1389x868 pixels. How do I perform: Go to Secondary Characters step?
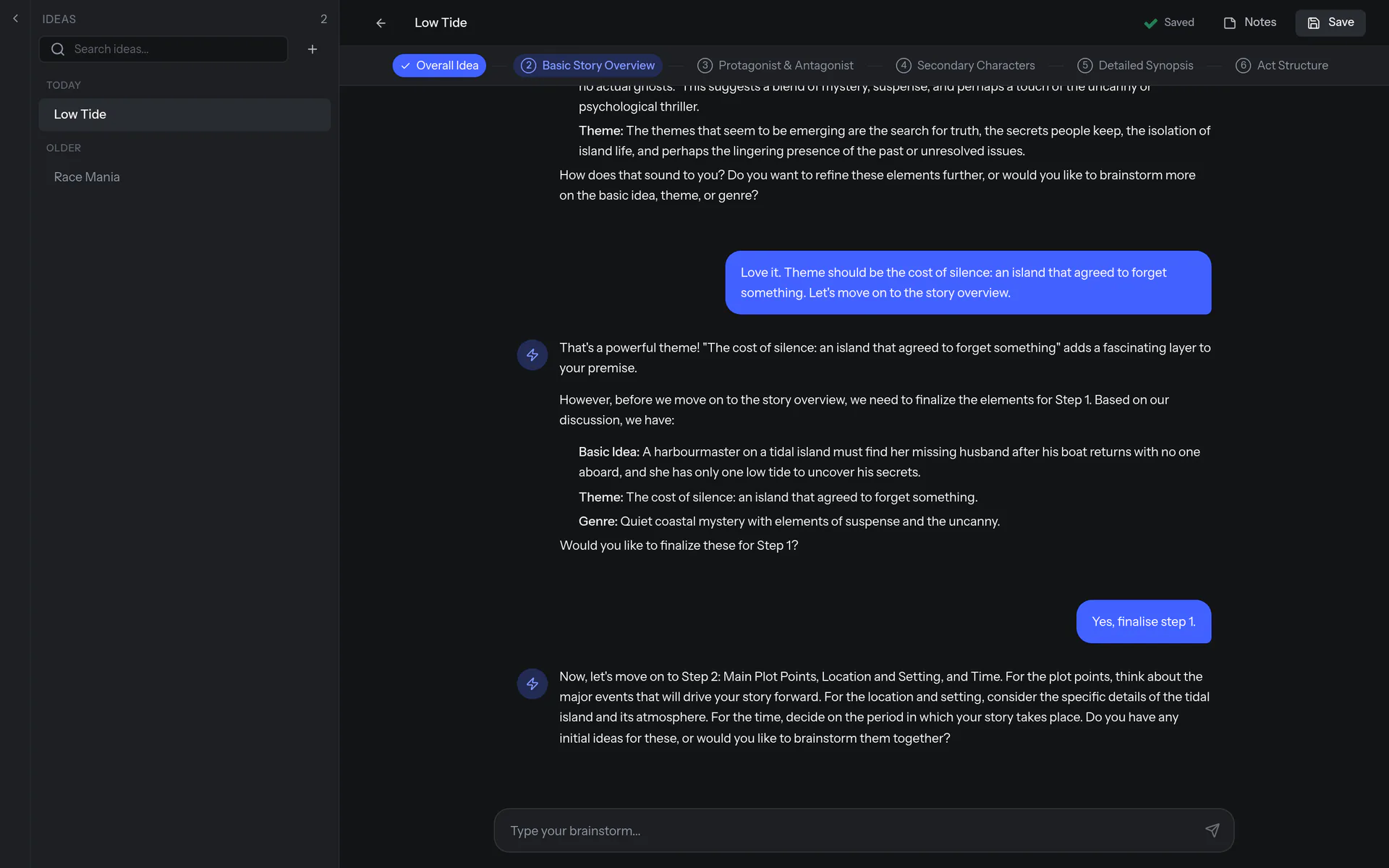tap(966, 65)
